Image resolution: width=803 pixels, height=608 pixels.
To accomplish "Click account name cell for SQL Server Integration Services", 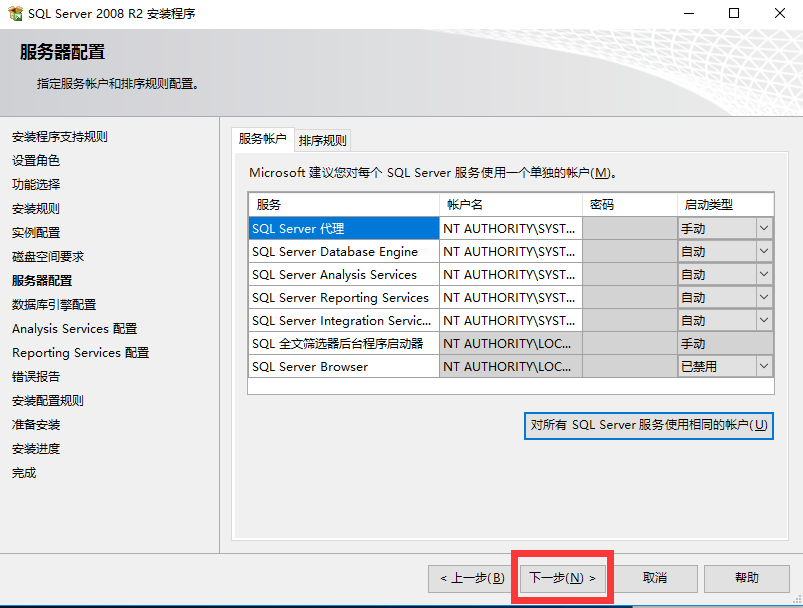I will (x=510, y=320).
